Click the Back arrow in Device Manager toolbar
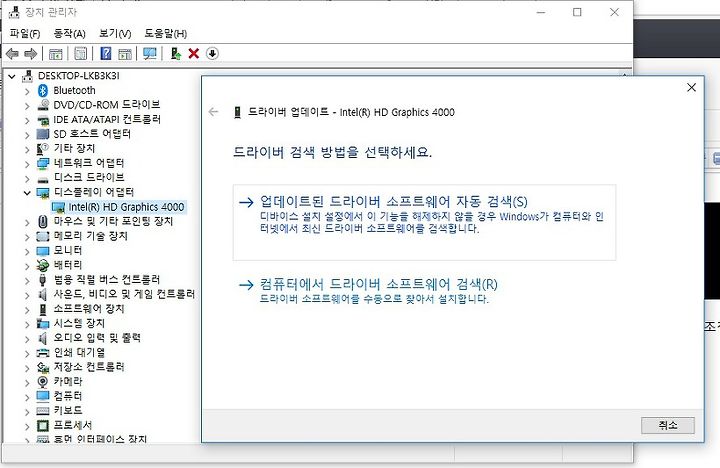The height and width of the screenshot is (468, 720). coord(12,54)
